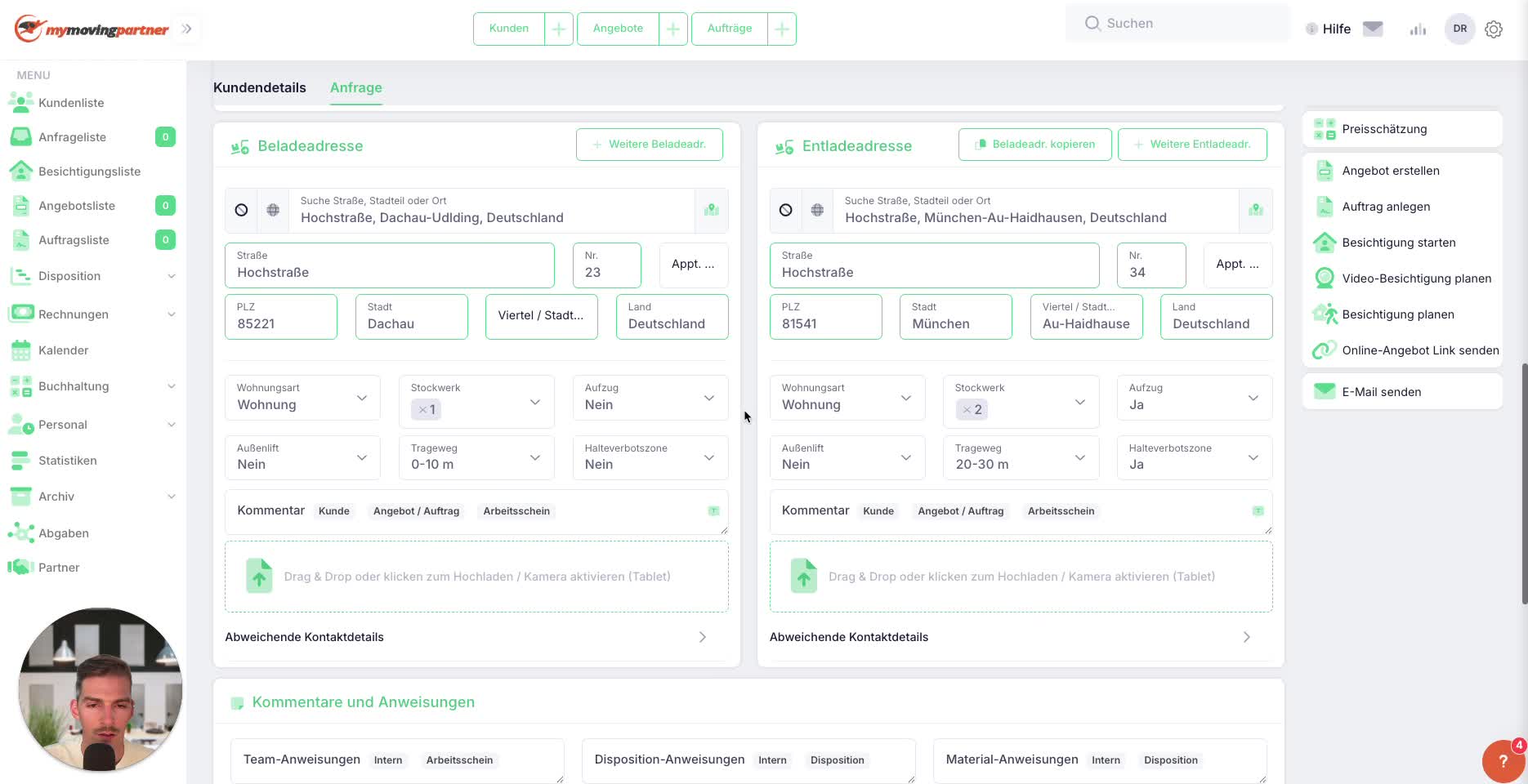Click Weitere Entladeadr. button
This screenshot has width=1528, height=784.
tap(1193, 145)
